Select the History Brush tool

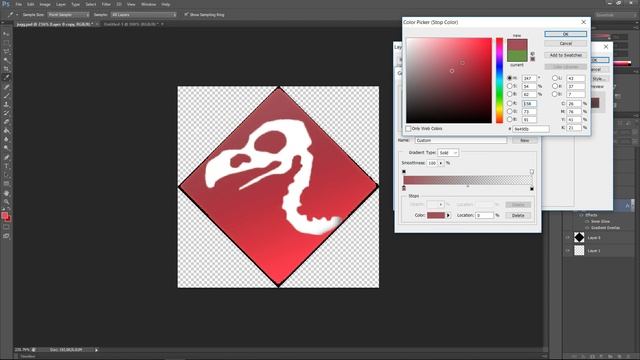[6, 113]
